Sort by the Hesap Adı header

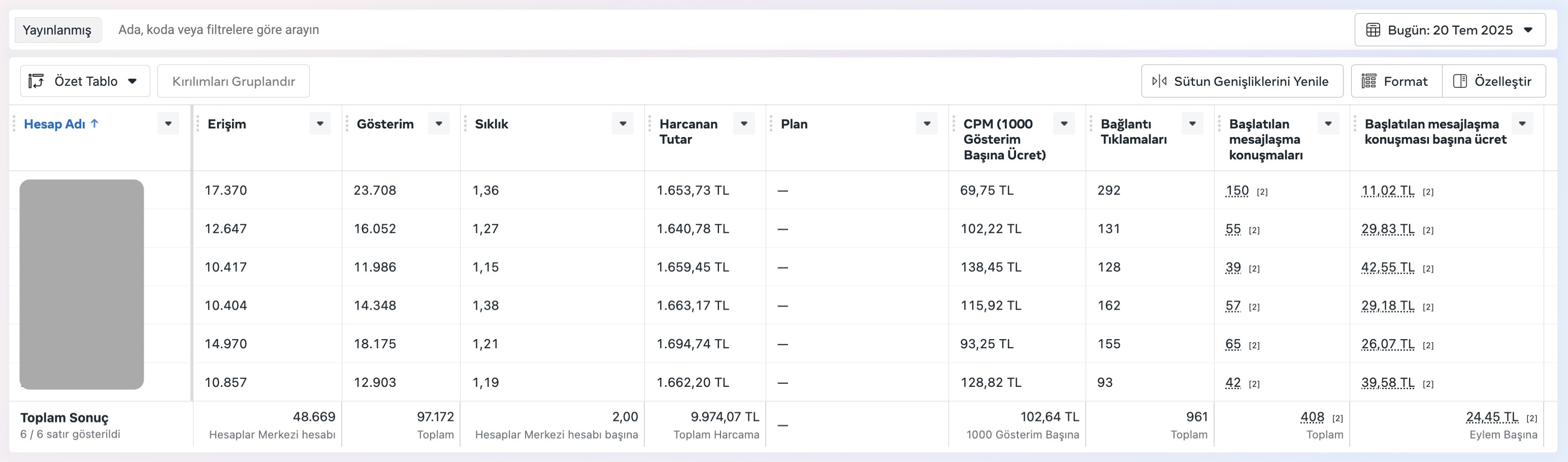pos(54,123)
